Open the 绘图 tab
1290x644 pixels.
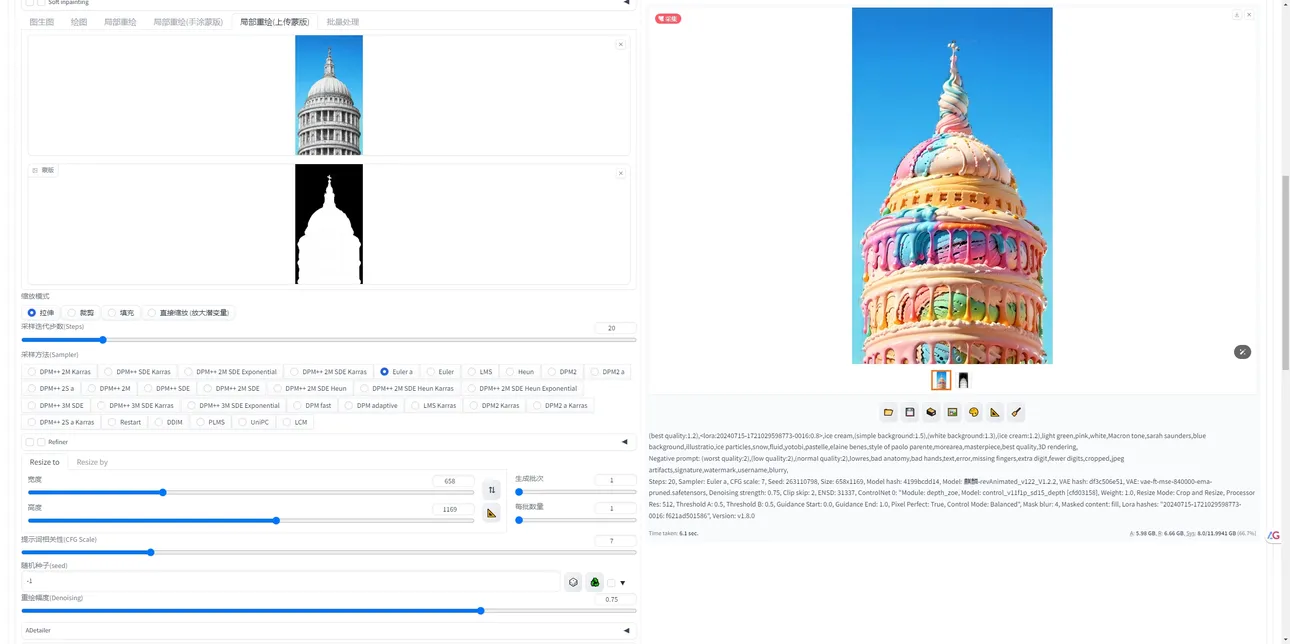(x=79, y=22)
